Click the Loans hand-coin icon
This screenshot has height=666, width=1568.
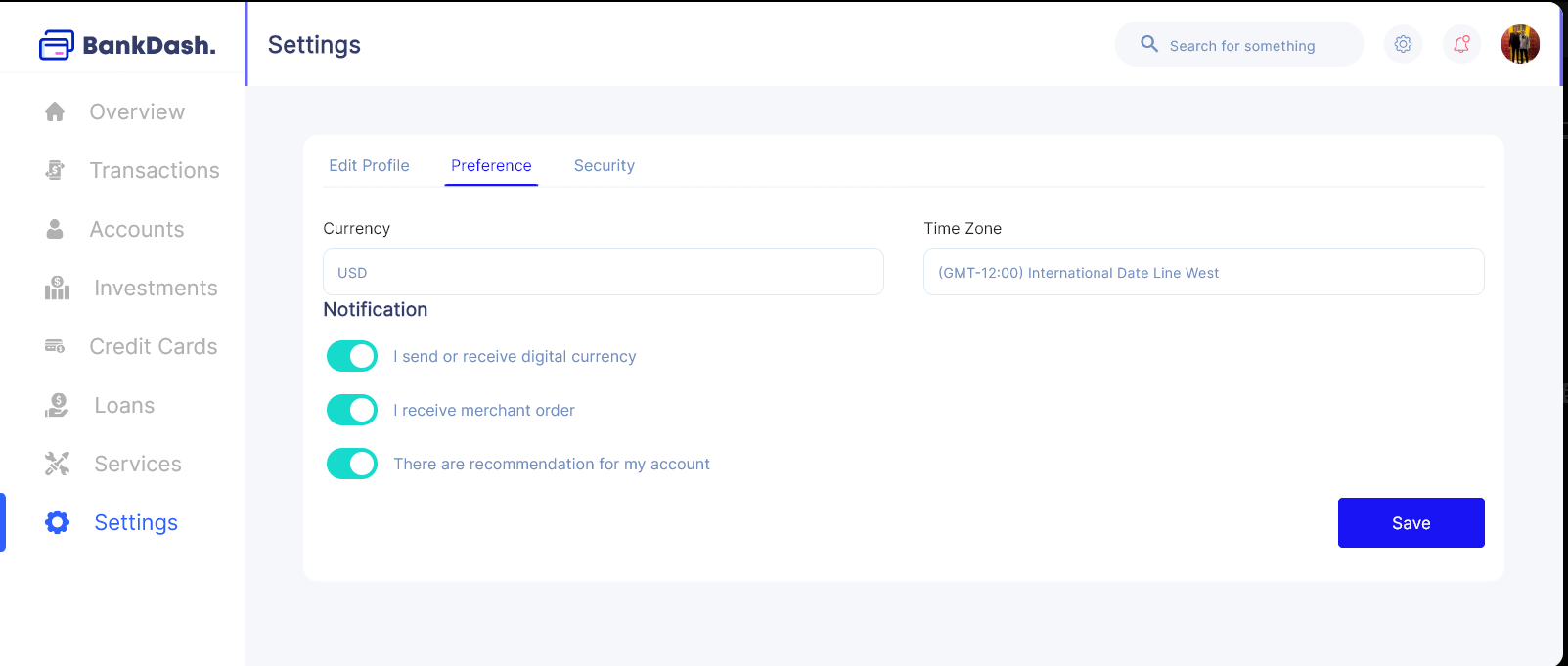pos(57,405)
